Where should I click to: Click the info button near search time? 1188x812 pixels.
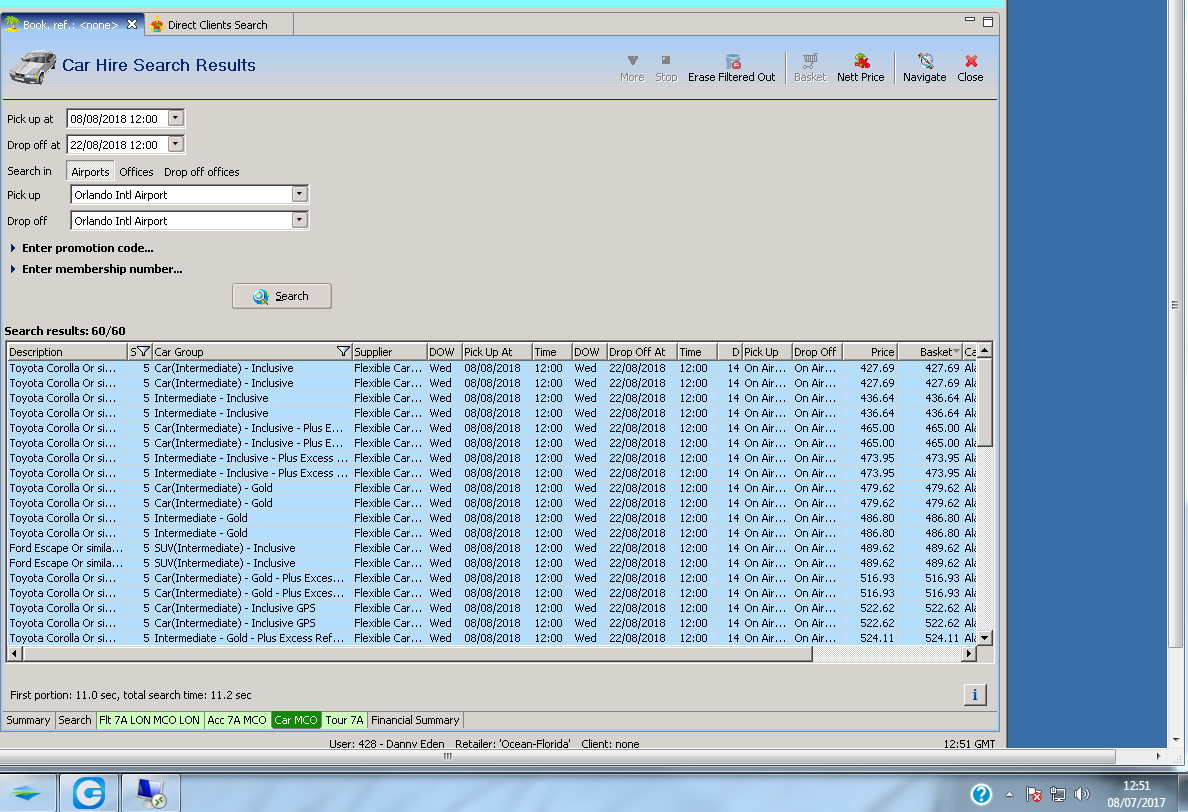tap(975, 695)
